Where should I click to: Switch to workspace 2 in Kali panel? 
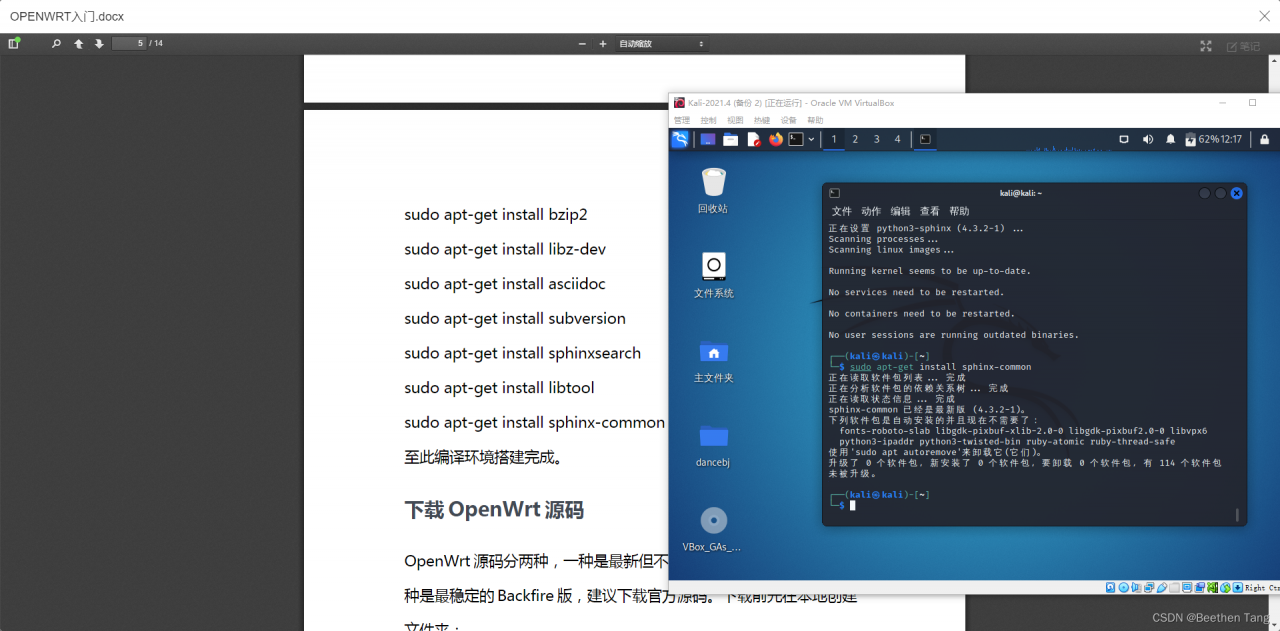pyautogui.click(x=855, y=139)
